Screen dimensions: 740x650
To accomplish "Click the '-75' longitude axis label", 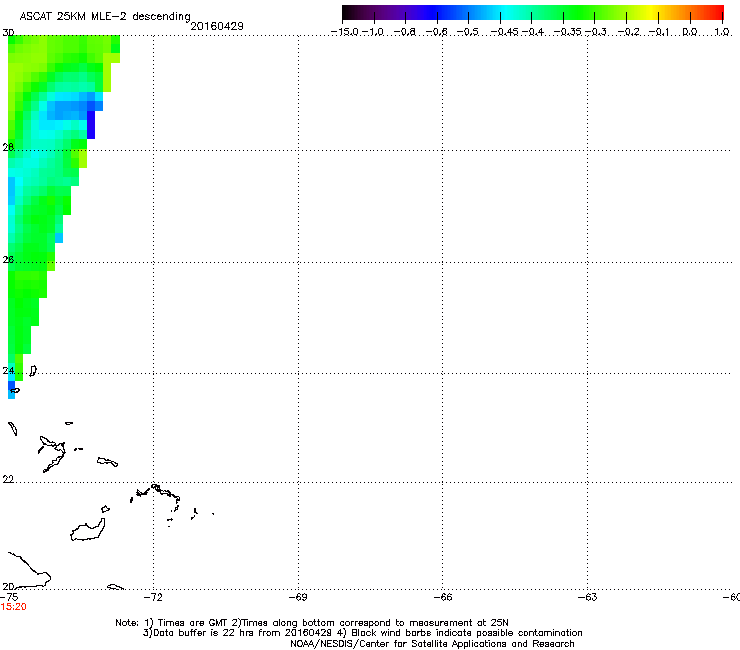I will [x=9, y=597].
